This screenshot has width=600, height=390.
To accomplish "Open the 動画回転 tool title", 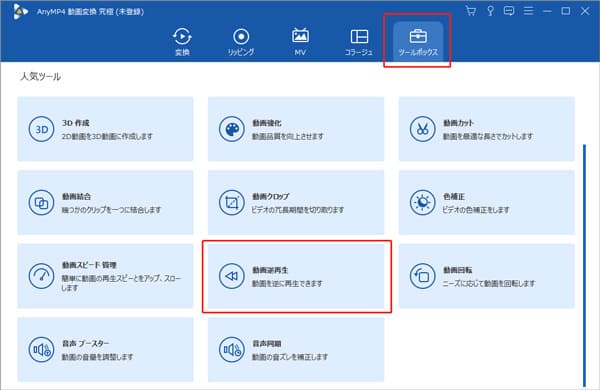I will click(458, 270).
